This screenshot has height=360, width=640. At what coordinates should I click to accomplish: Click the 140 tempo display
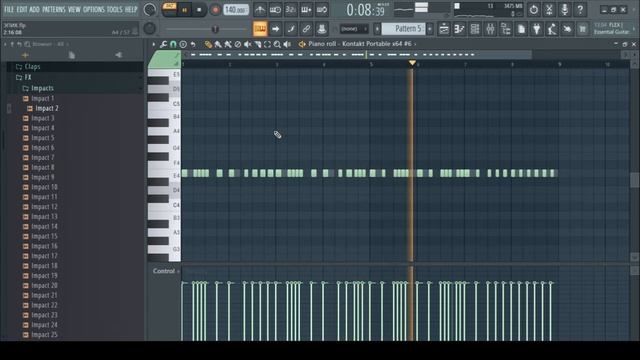pos(236,9)
